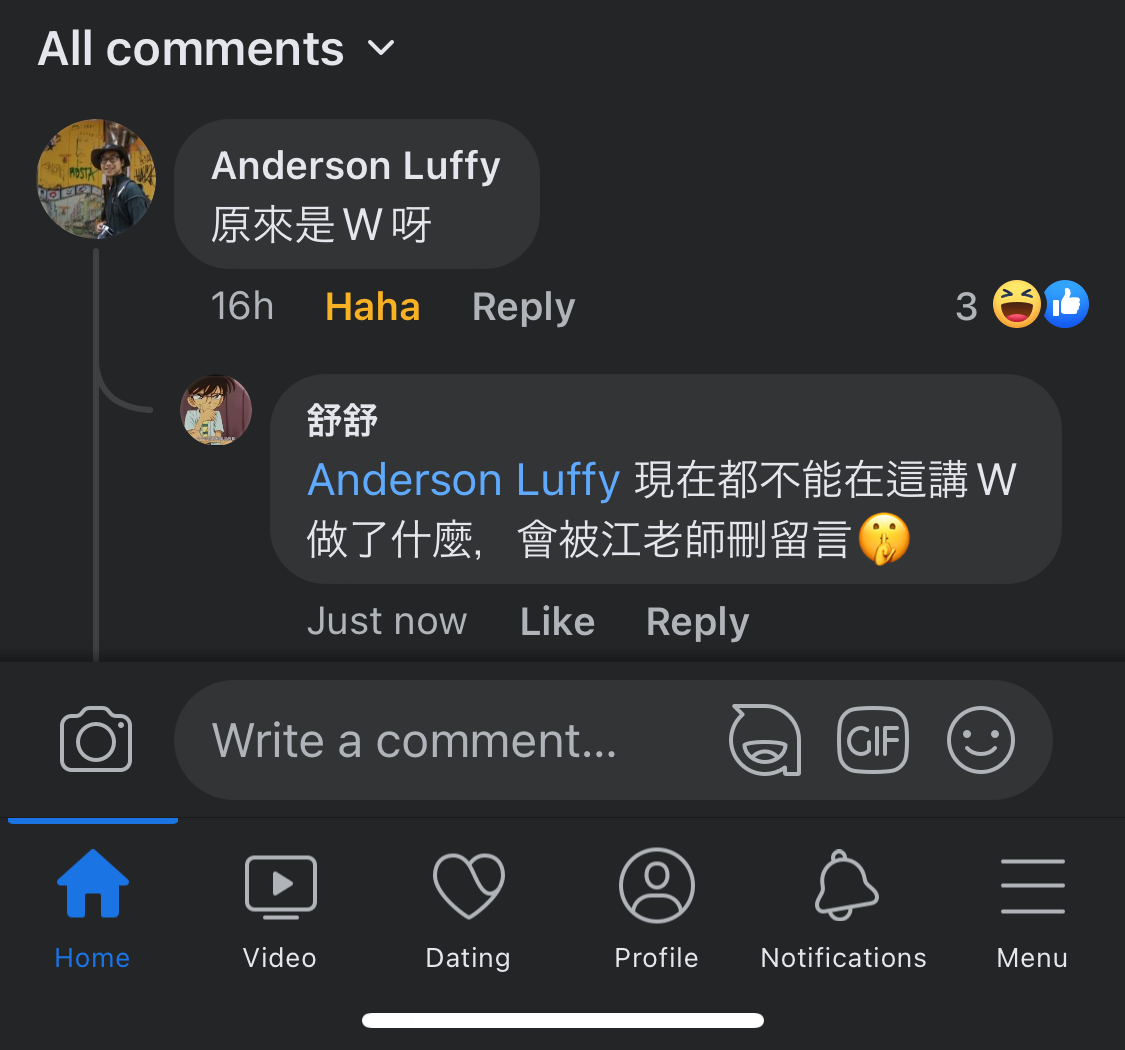Go to the Home tab
Image resolution: width=1125 pixels, height=1050 pixels.
[93, 909]
